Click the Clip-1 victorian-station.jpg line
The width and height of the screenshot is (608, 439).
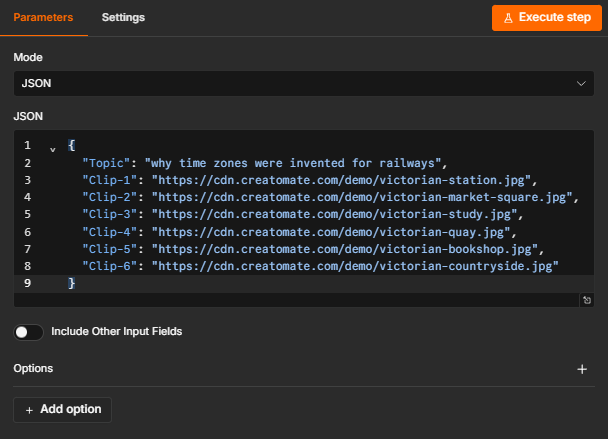tap(309, 180)
